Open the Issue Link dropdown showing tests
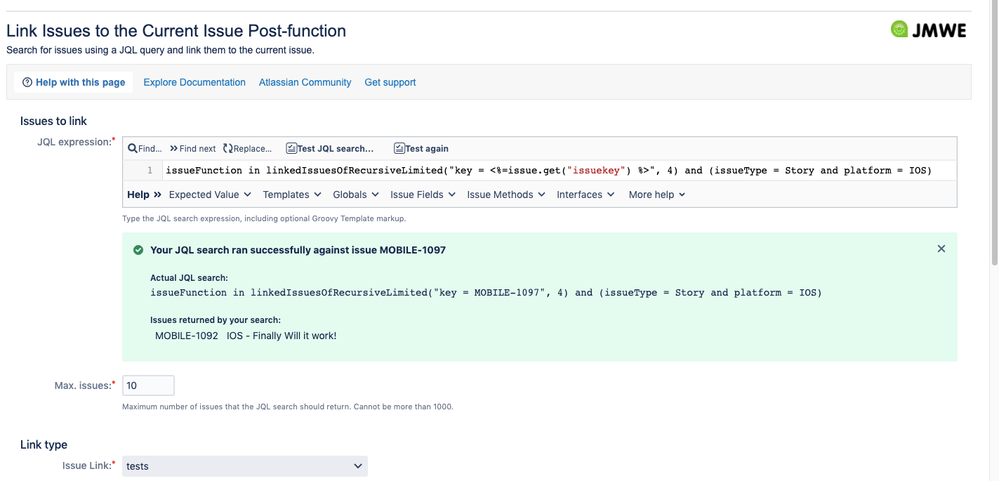 [245, 466]
